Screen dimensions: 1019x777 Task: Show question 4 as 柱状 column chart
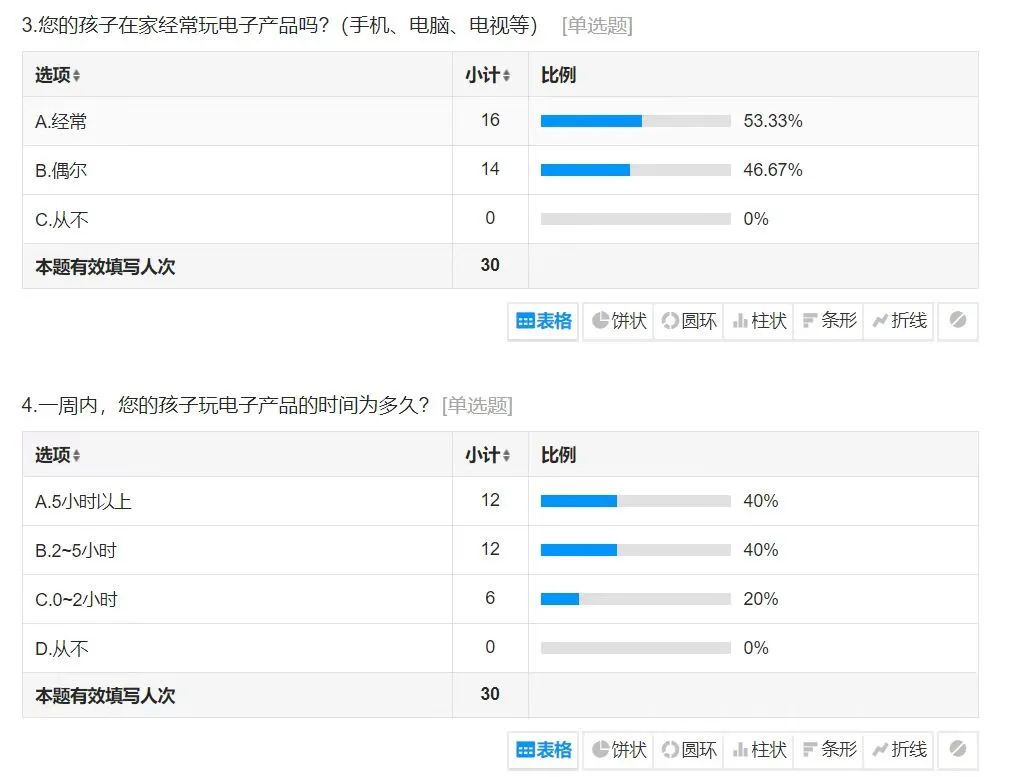(758, 750)
